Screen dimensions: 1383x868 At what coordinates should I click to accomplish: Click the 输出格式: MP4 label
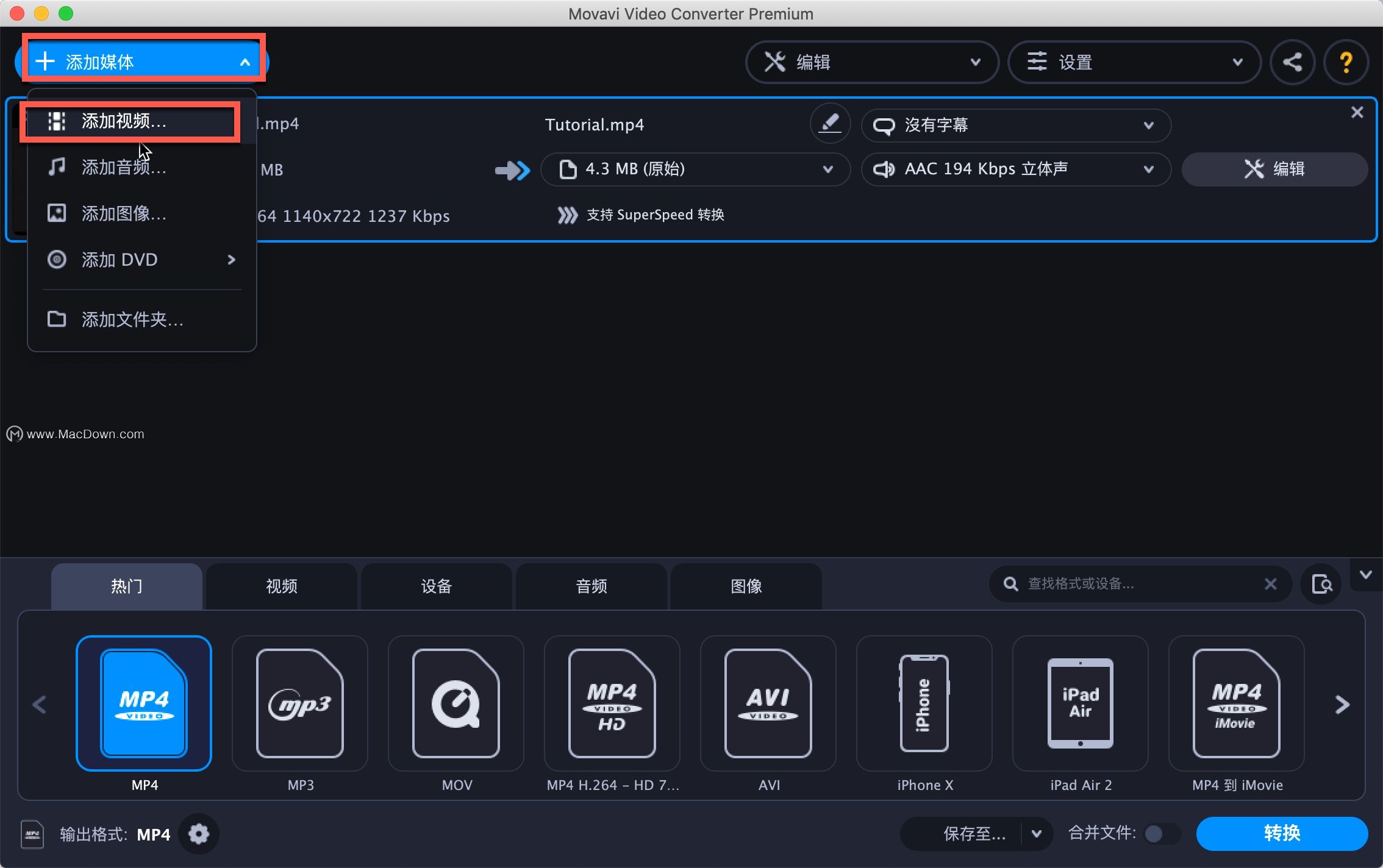(x=115, y=834)
